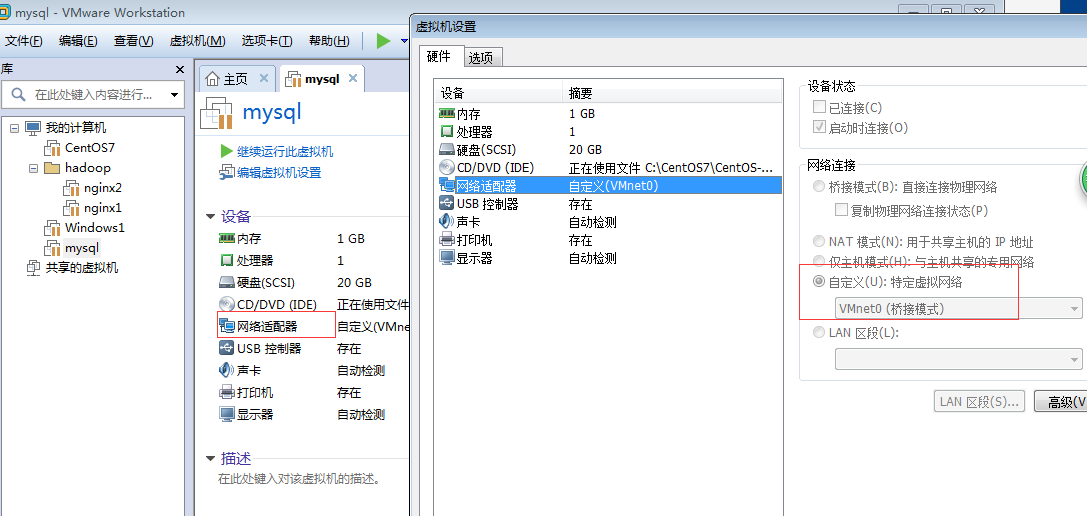
Task: Close the 主页 tab
Action: [x=263, y=78]
